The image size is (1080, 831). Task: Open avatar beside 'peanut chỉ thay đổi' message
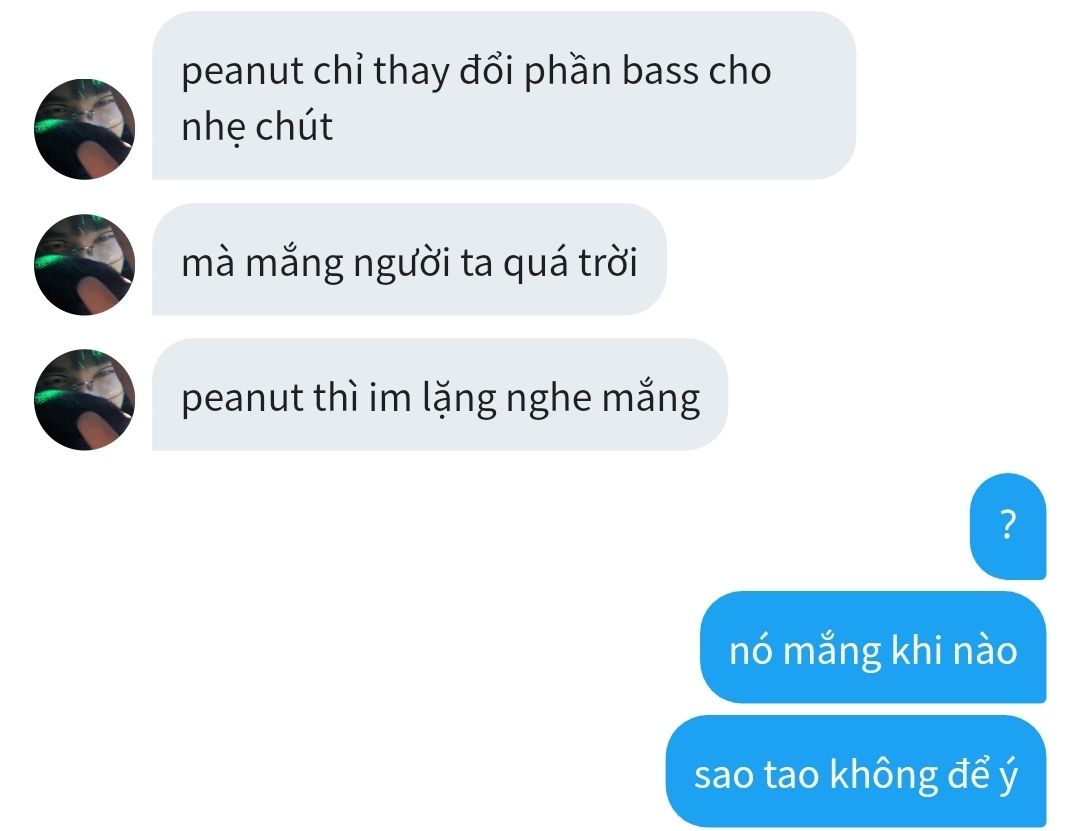(x=84, y=129)
